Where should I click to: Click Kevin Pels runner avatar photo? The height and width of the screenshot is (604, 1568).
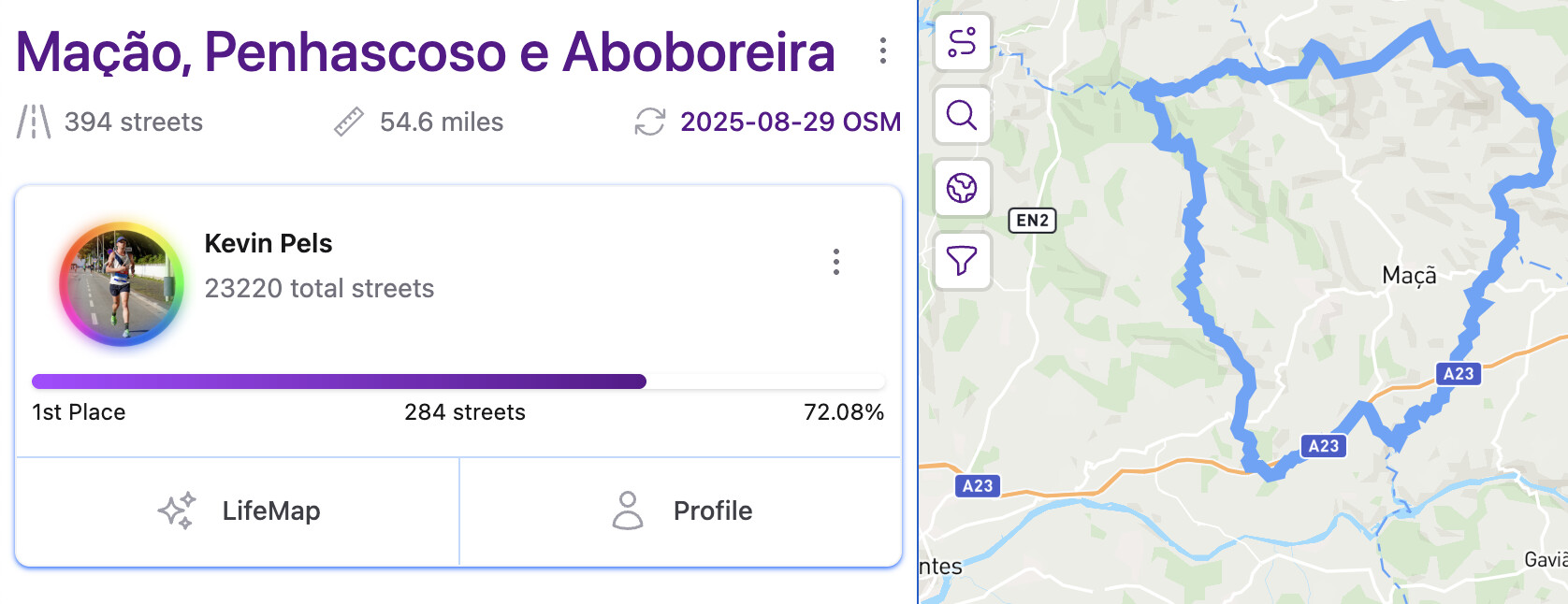pyautogui.click(x=122, y=284)
